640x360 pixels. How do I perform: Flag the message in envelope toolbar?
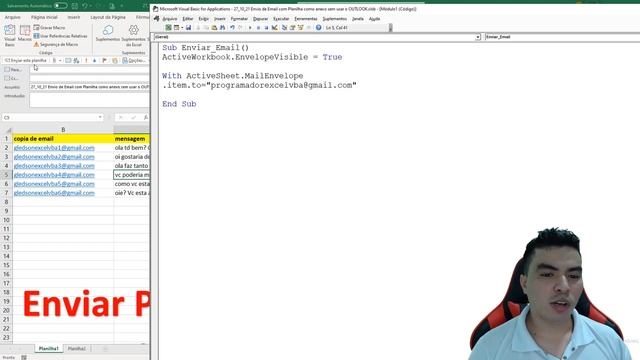point(104,60)
